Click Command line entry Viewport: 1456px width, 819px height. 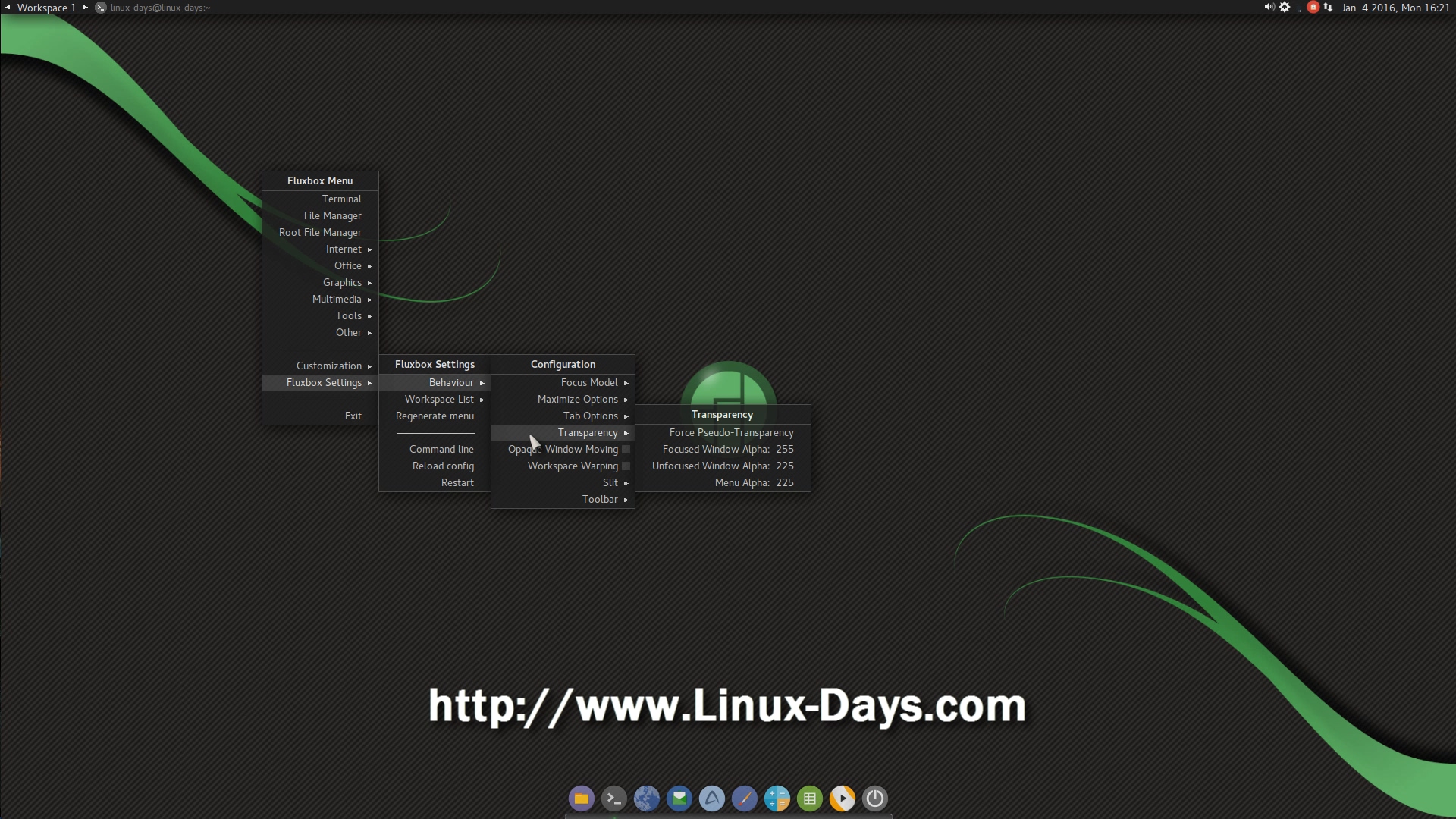pyautogui.click(x=435, y=449)
